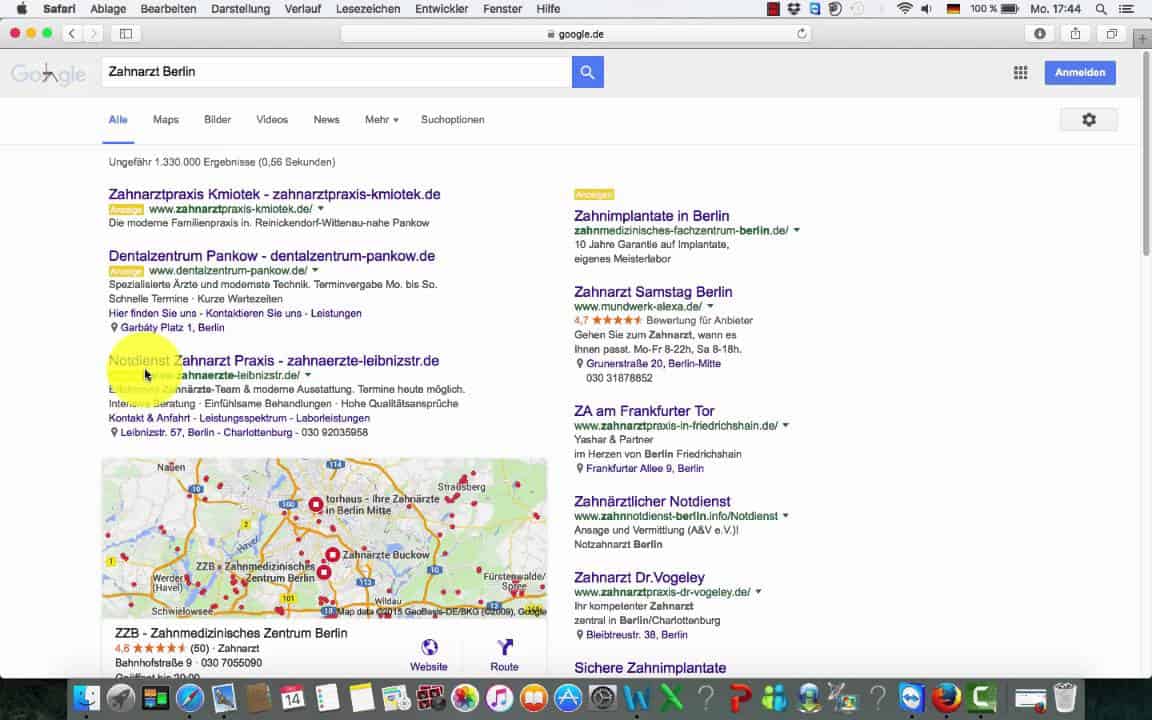The width and height of the screenshot is (1152, 720).
Task: Expand arrow beside zahnnotdienst-berlin.info URL
Action: pyautogui.click(x=785, y=516)
